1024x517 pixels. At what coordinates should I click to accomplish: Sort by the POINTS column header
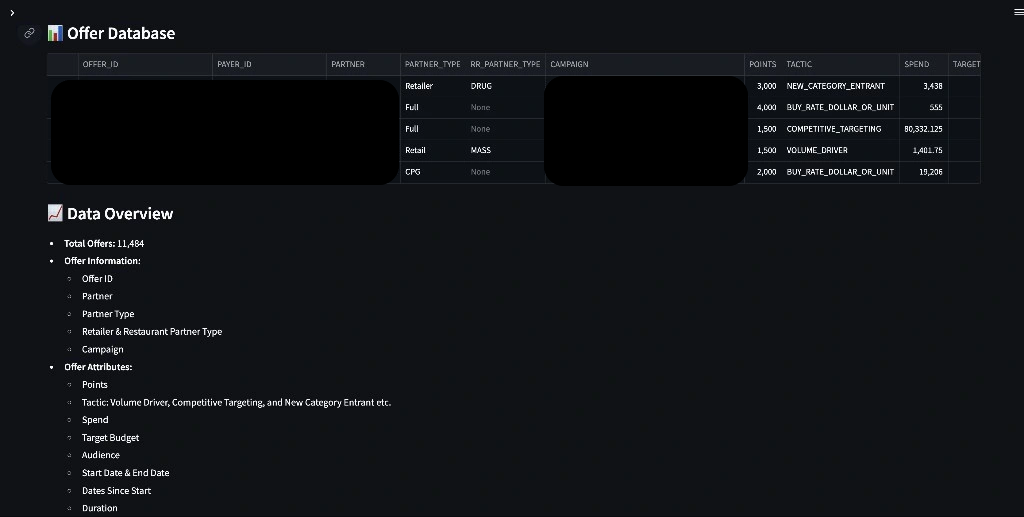click(762, 64)
